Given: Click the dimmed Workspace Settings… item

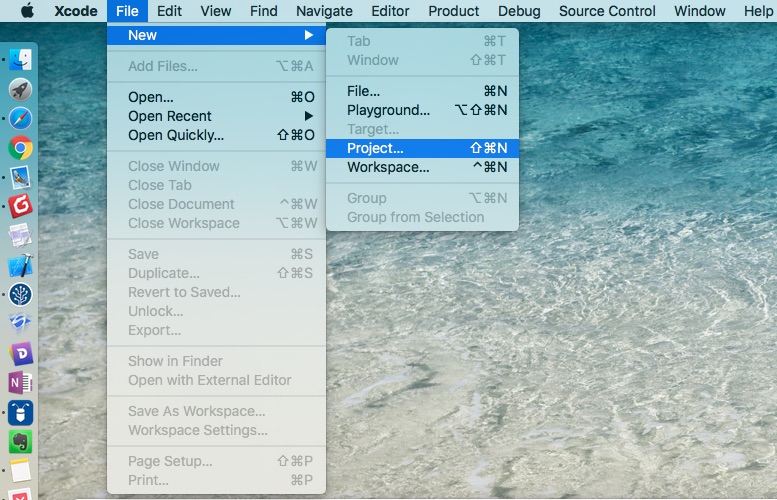Looking at the screenshot, I should [x=217, y=431].
